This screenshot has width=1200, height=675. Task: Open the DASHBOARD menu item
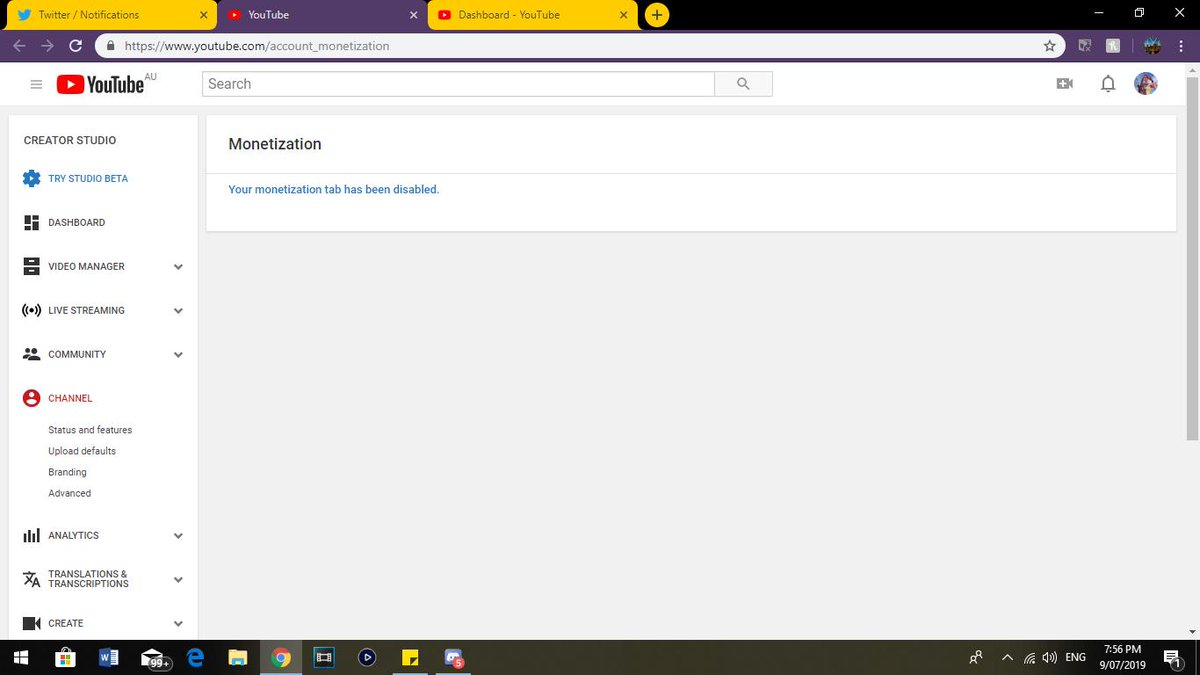(x=76, y=223)
